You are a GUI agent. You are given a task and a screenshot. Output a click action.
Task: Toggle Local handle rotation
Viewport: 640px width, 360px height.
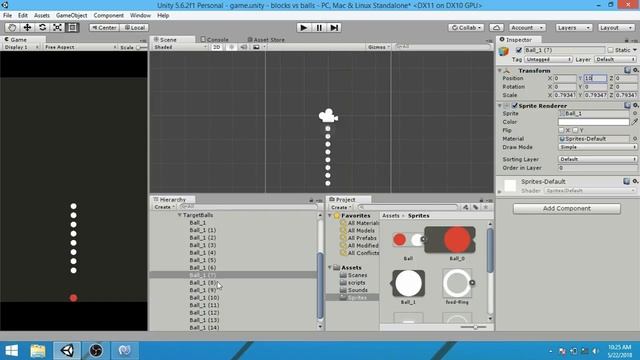click(x=134, y=27)
